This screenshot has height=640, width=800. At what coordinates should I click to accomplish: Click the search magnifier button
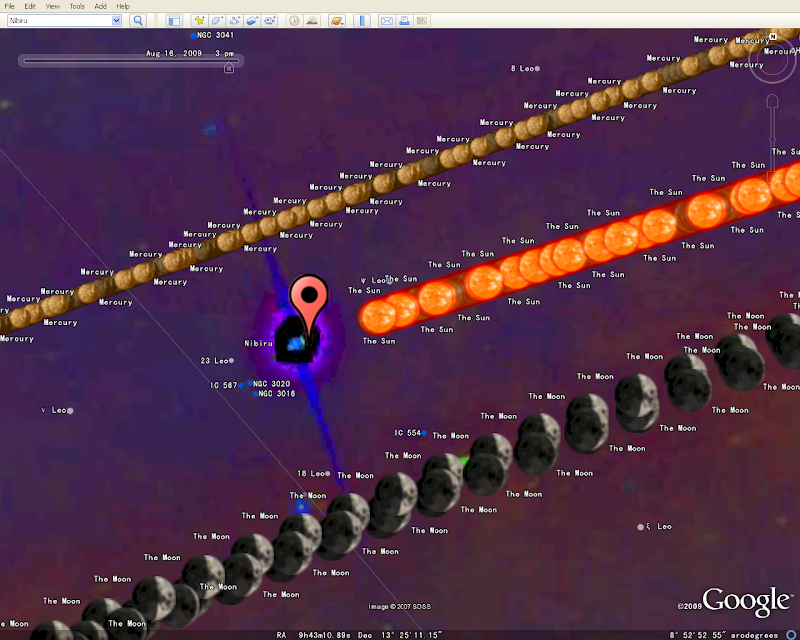138,20
